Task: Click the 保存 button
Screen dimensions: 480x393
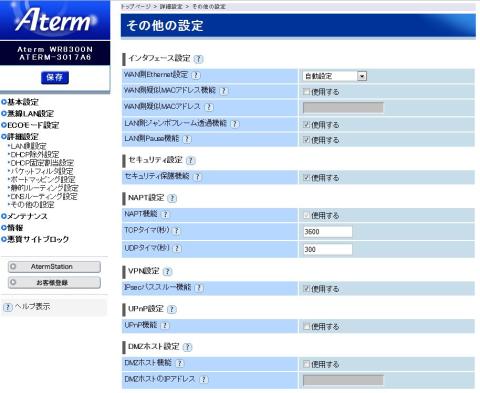Action: pos(55,77)
